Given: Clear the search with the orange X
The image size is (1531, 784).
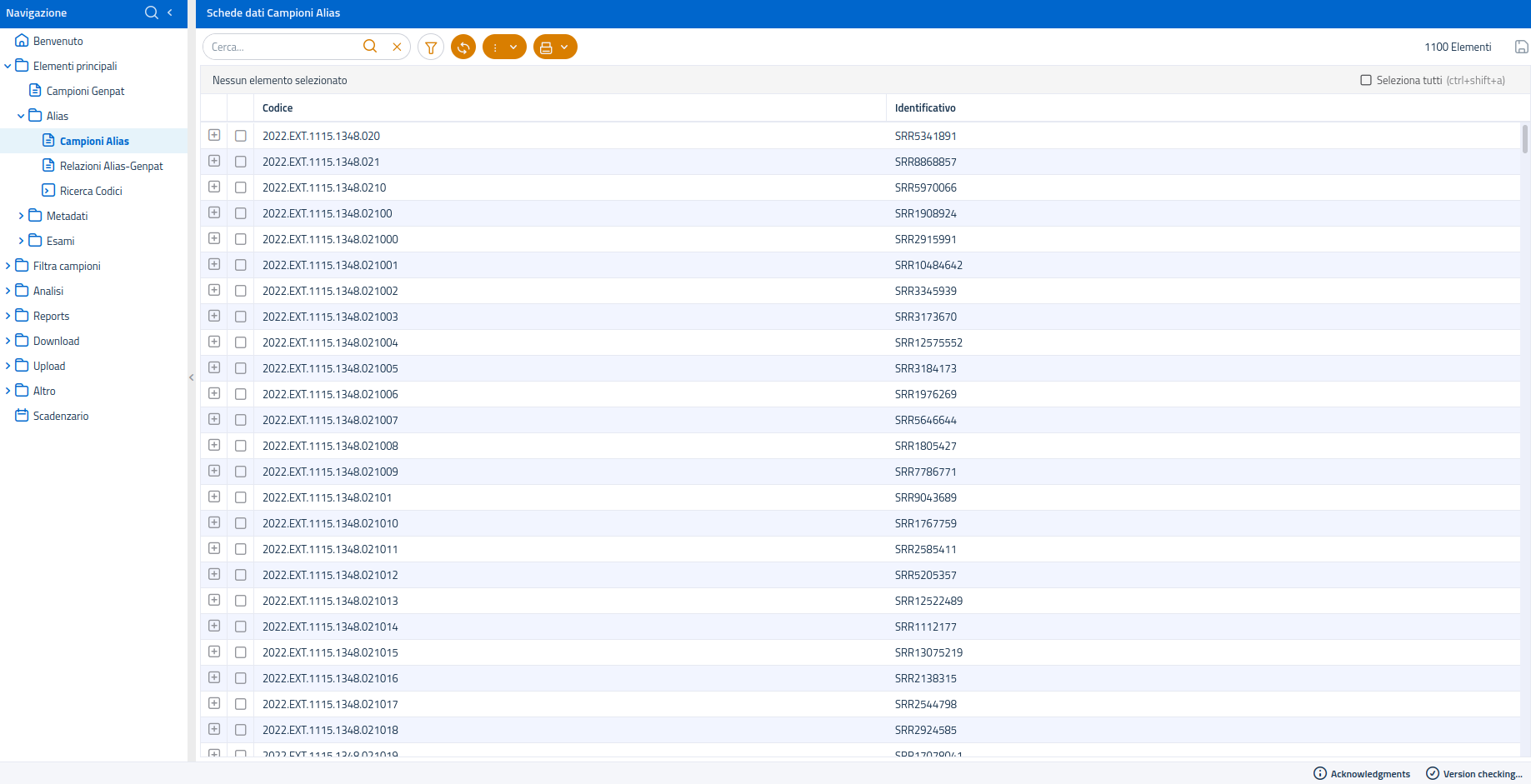Looking at the screenshot, I should (397, 47).
